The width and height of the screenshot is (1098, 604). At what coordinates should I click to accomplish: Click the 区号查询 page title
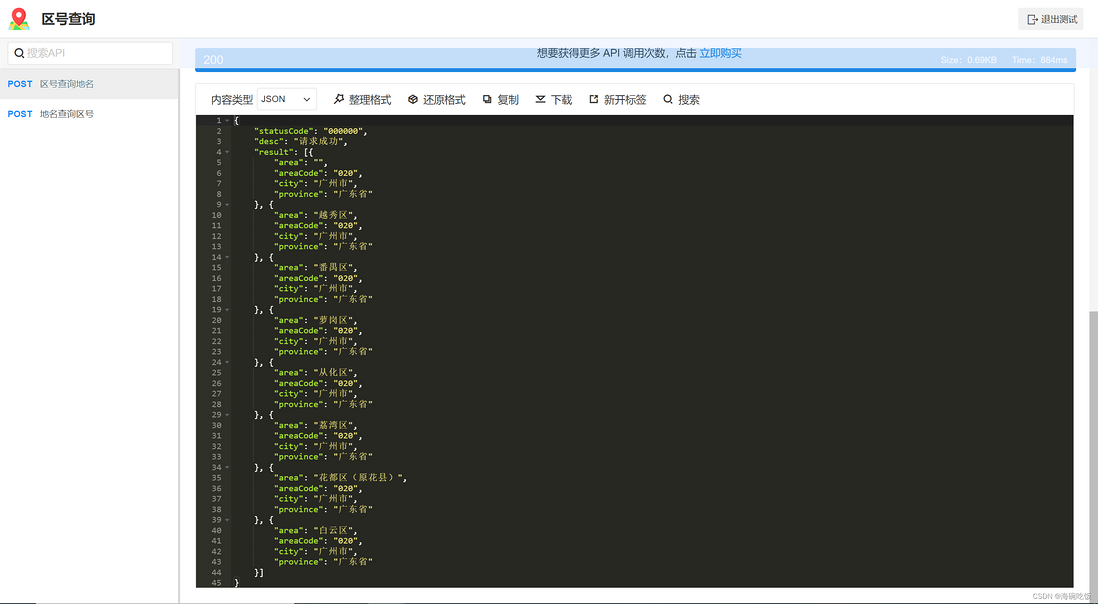[68, 19]
